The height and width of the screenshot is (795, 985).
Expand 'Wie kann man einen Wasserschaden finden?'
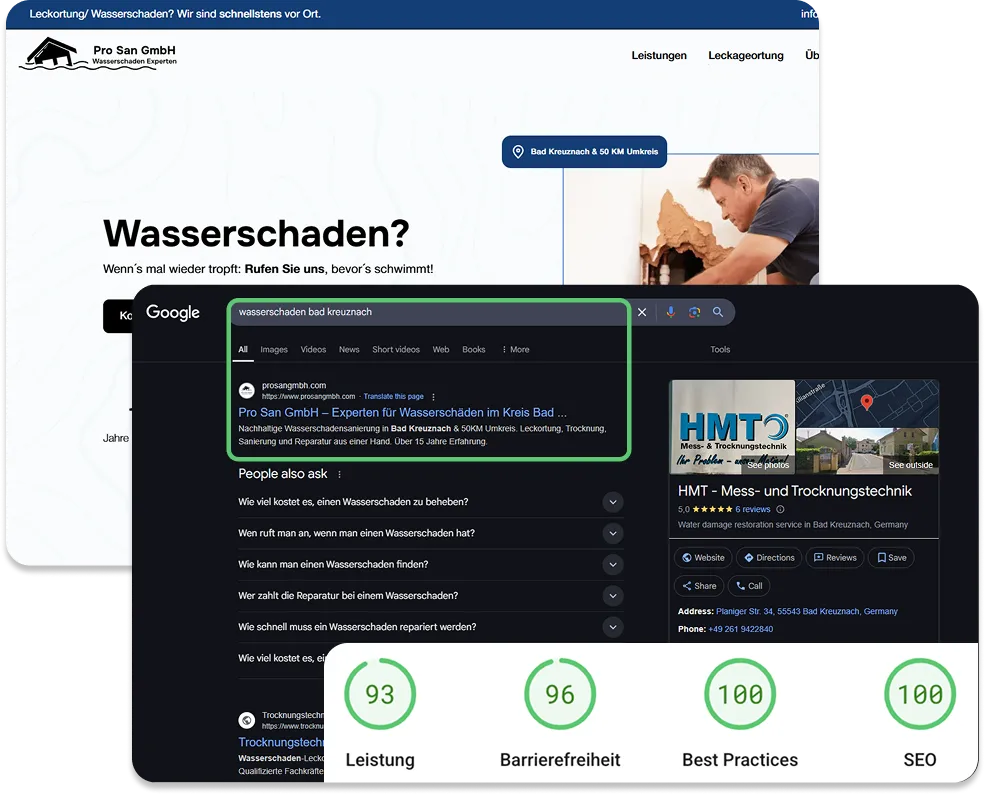tap(613, 564)
